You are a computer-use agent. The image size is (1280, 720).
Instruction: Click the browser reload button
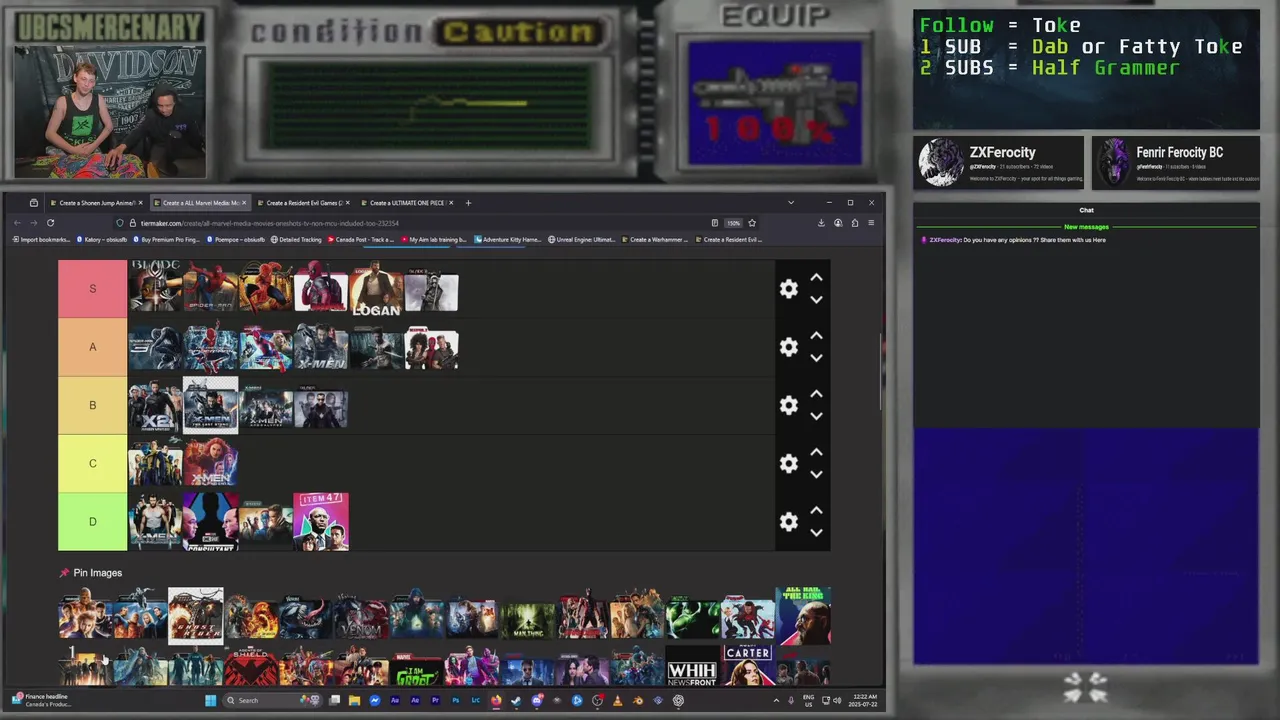(50, 223)
